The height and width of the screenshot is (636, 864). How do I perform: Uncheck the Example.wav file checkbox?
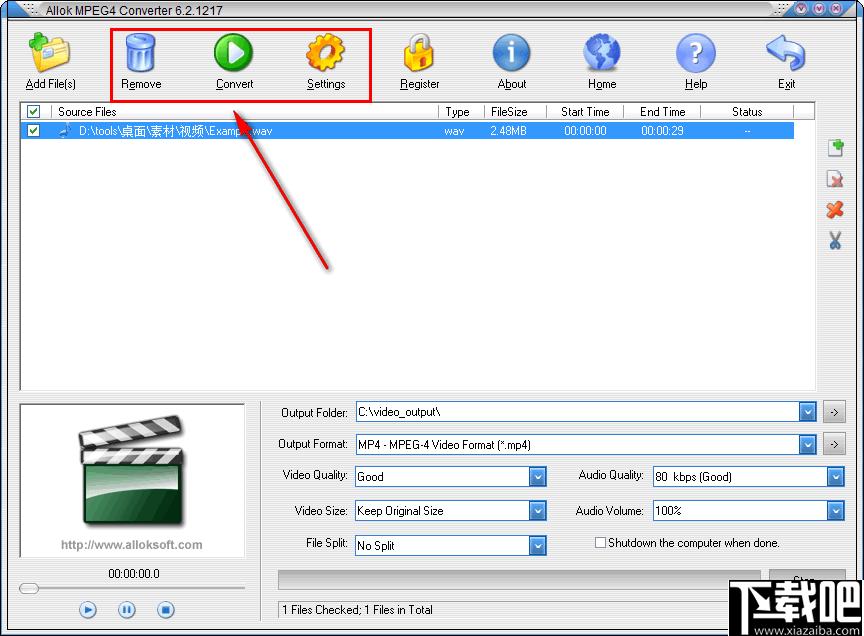pyautogui.click(x=34, y=131)
